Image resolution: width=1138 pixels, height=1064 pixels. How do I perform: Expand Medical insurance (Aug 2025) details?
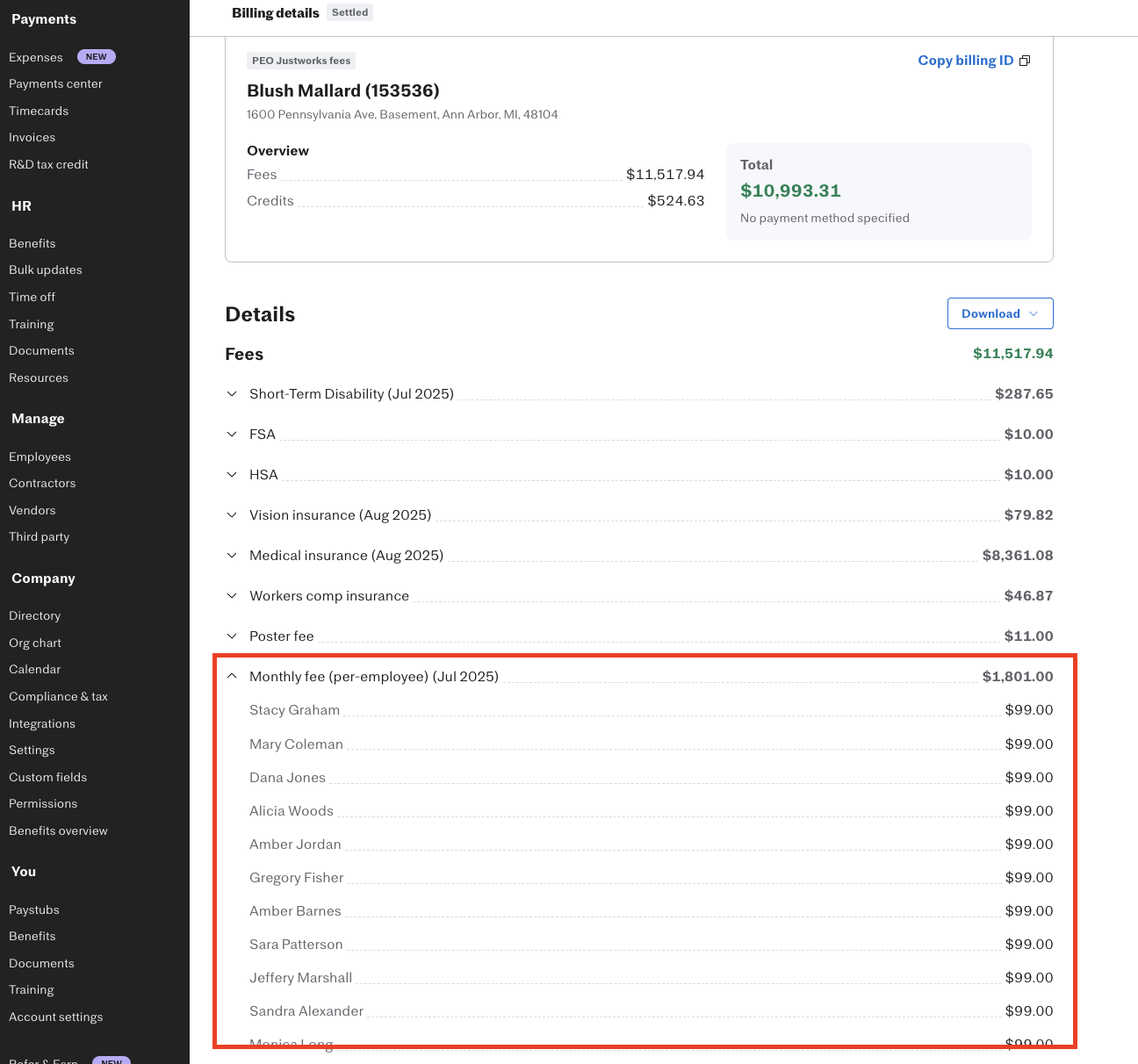[232, 556]
